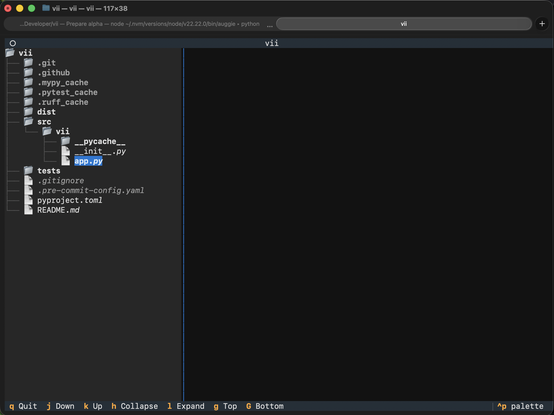Switch to the Developer/vii Prepare alpha tab
This screenshot has height=415, width=554.
pos(140,24)
